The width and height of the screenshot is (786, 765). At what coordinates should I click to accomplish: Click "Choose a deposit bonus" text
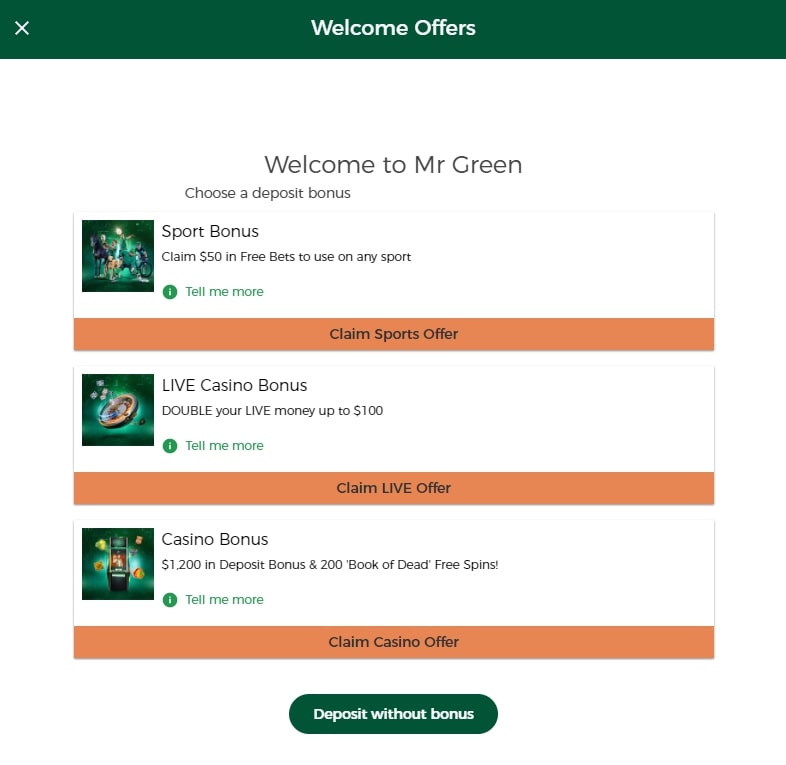pos(268,193)
